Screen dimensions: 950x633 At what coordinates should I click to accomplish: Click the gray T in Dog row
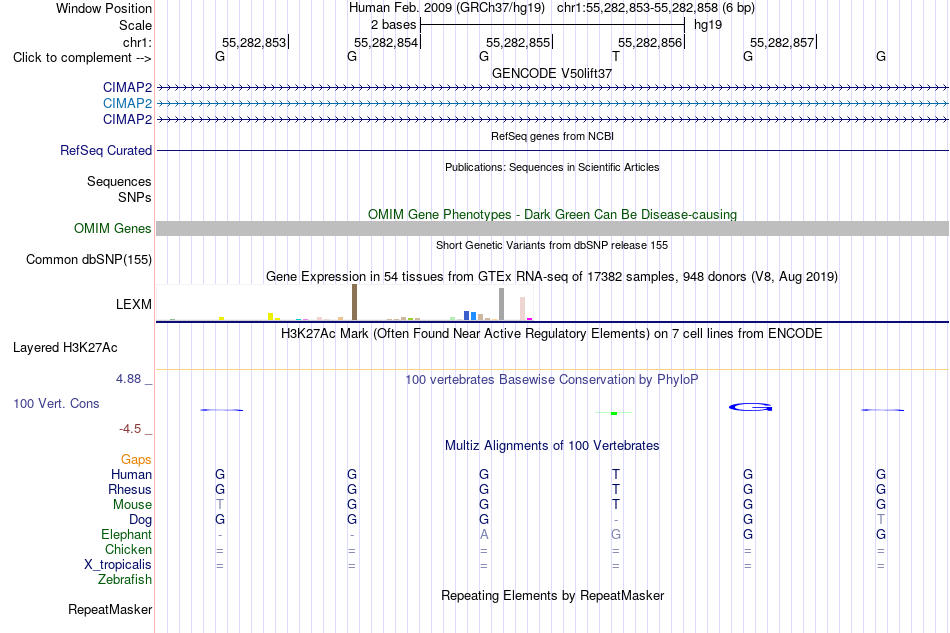point(880,519)
